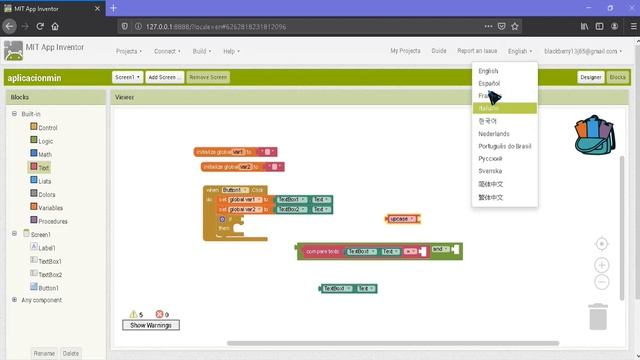Click the if block gear mutator
640x360 pixels.
[x=222, y=219]
